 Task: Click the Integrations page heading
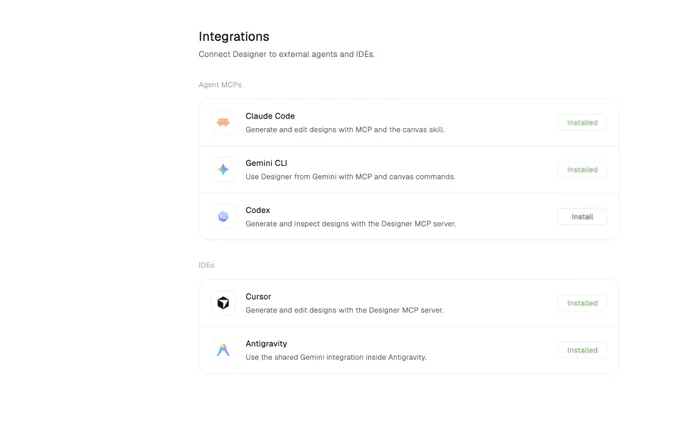(234, 36)
